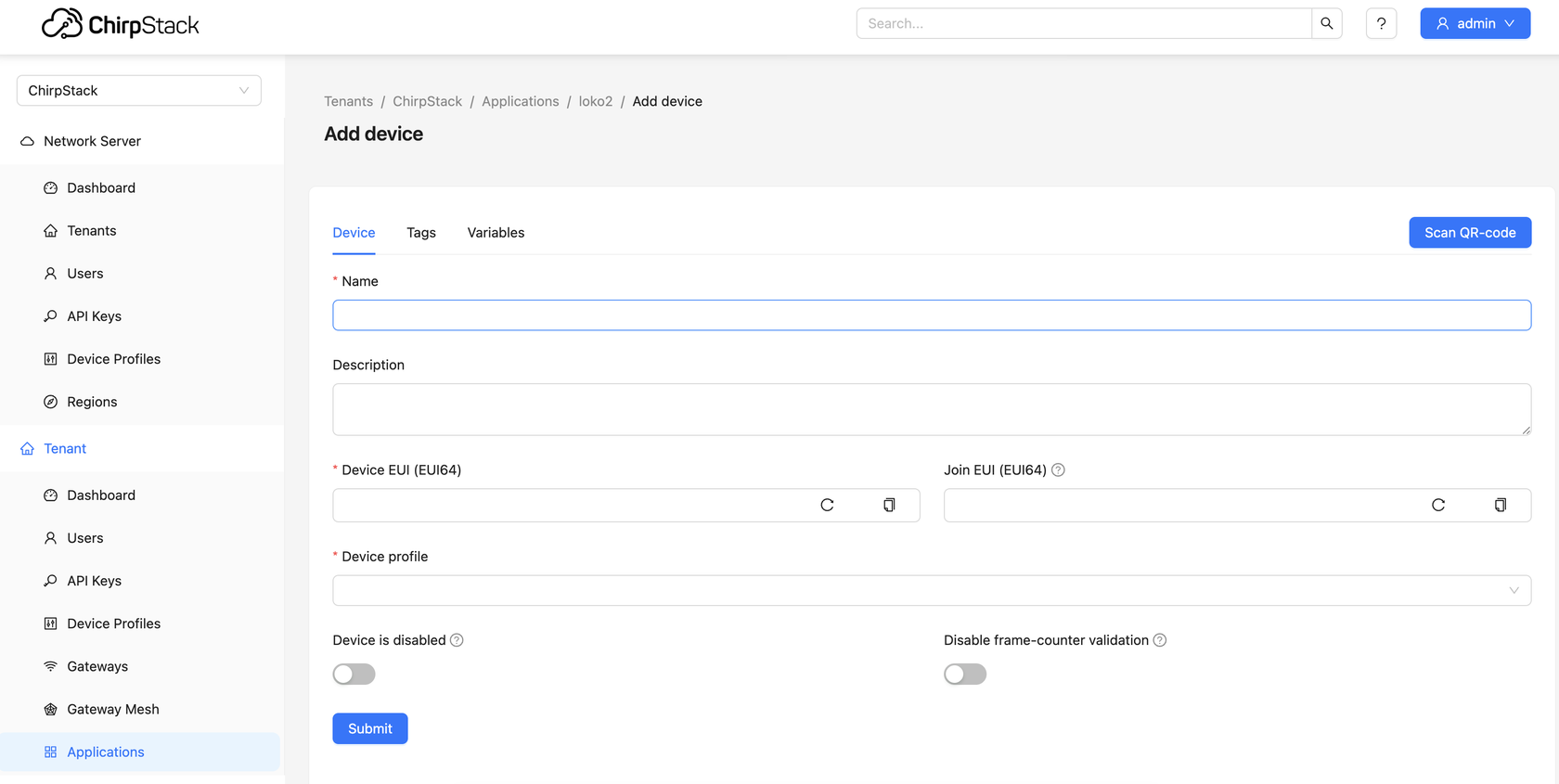Click the Device is disabled help icon
The height and width of the screenshot is (784, 1559).
[457, 640]
